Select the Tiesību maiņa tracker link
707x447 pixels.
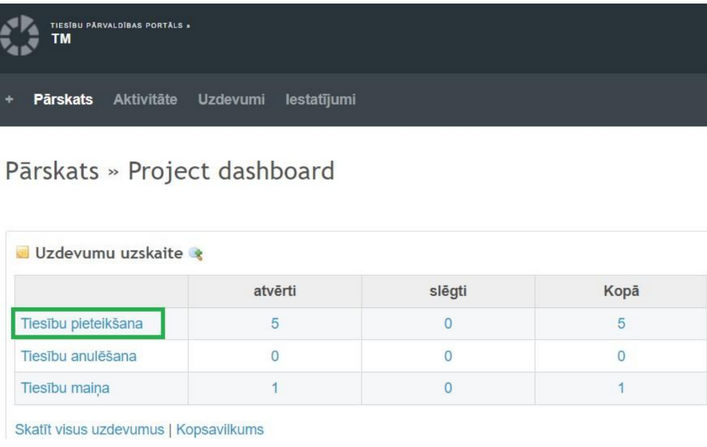click(x=66, y=388)
